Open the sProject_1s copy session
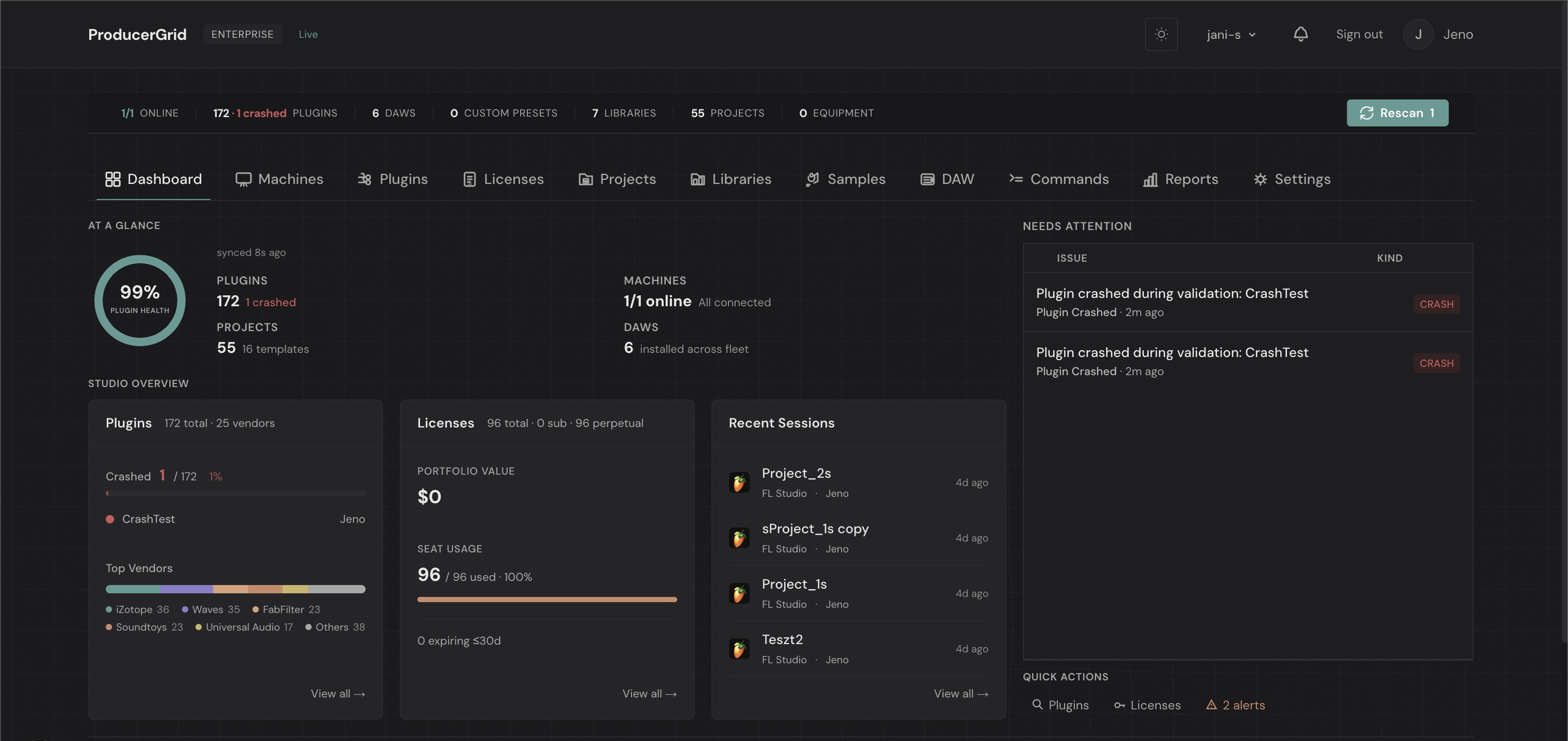Viewport: 1568px width, 741px height. coord(858,538)
